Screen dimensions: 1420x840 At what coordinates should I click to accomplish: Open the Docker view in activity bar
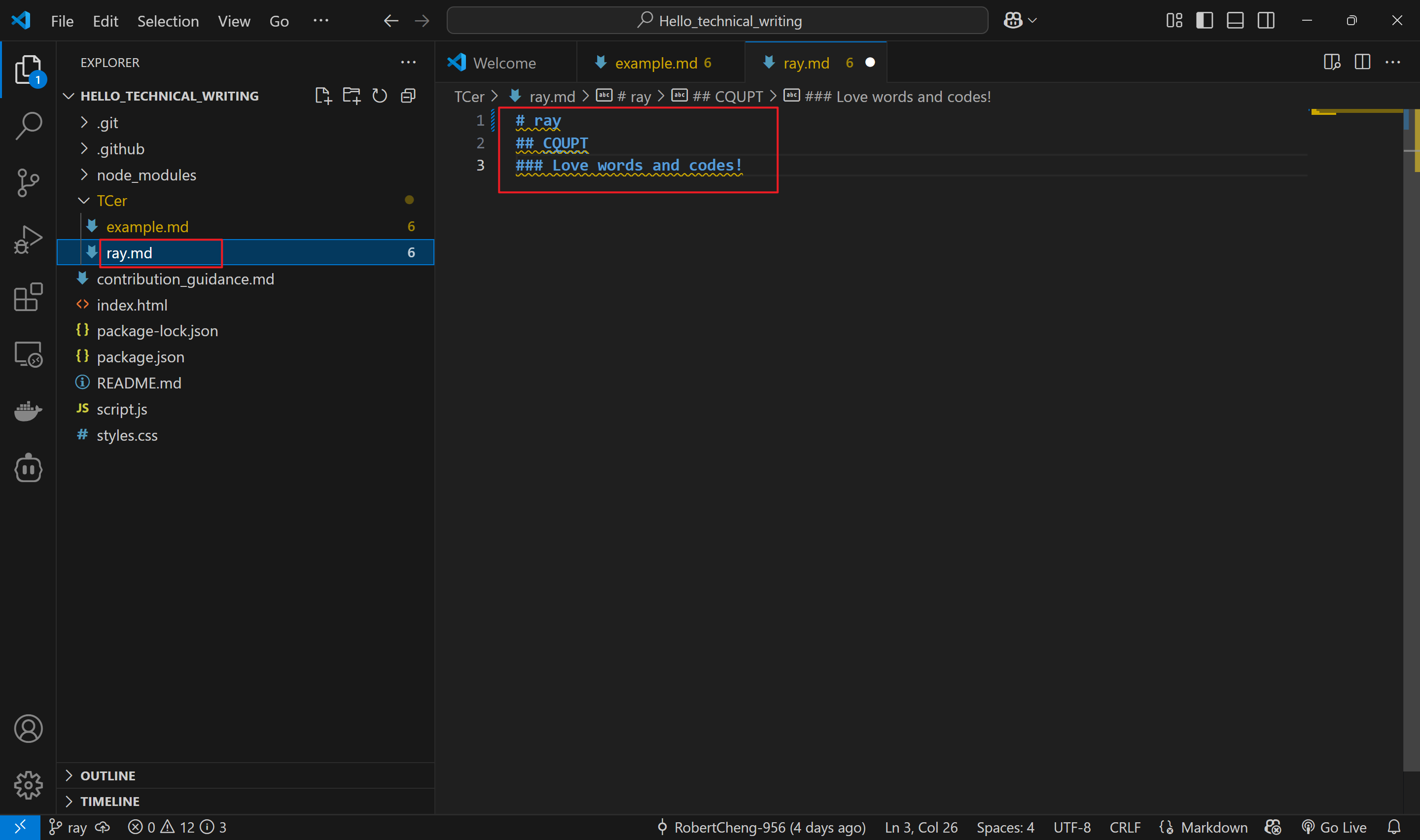pyautogui.click(x=28, y=411)
